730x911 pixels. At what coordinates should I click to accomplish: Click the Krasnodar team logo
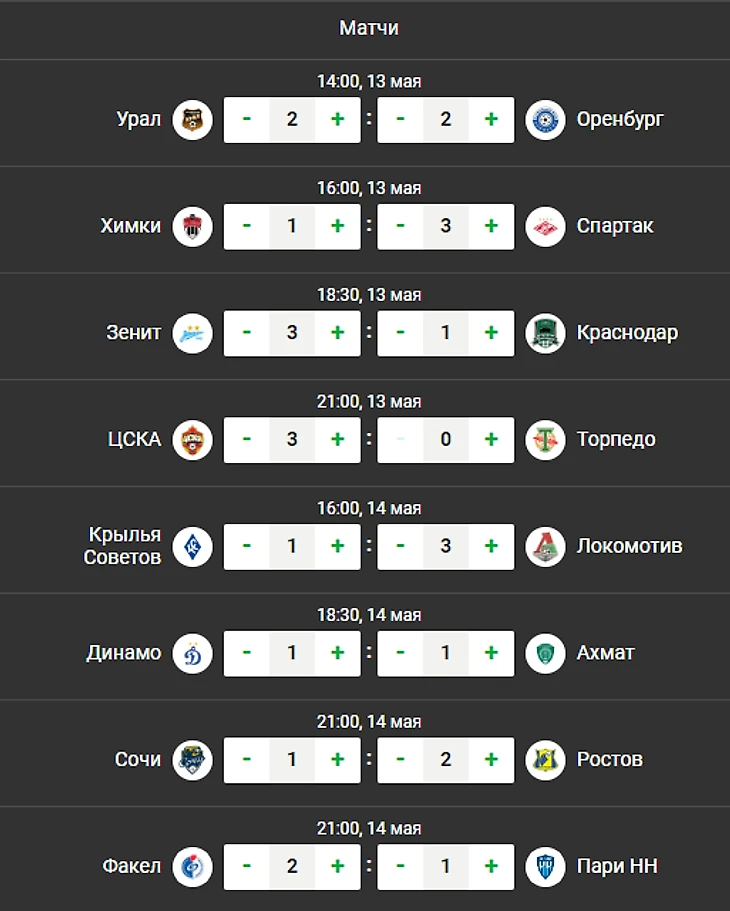point(545,333)
